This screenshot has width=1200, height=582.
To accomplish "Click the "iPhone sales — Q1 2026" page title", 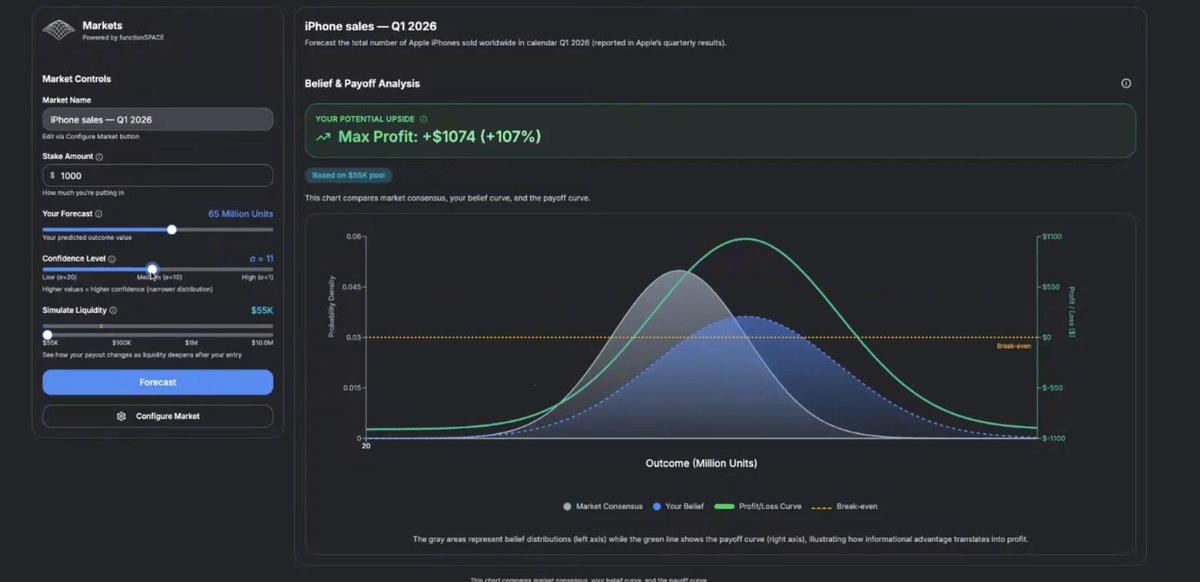I will pos(371,25).
